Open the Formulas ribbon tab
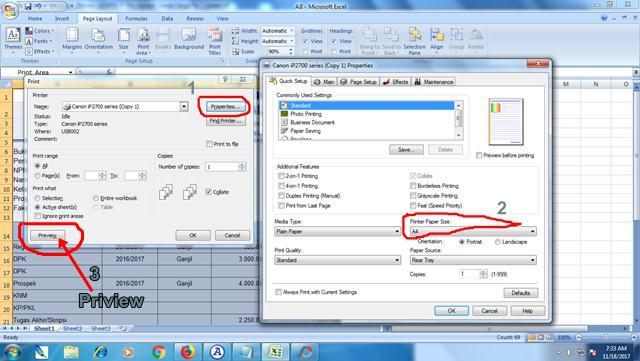Screen dimensions: 640x361 136,19
